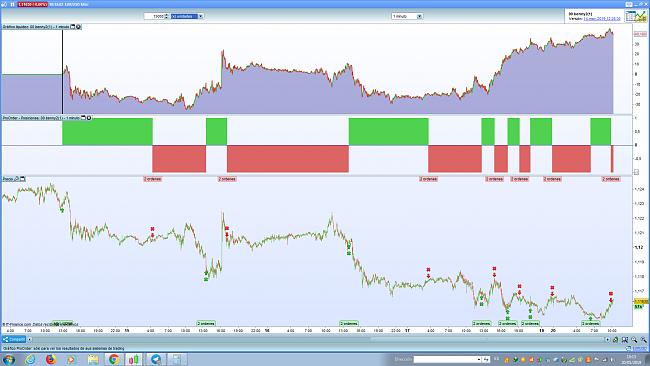
Task: Click the third pink '2 órdenes' label
Action: [428, 179]
